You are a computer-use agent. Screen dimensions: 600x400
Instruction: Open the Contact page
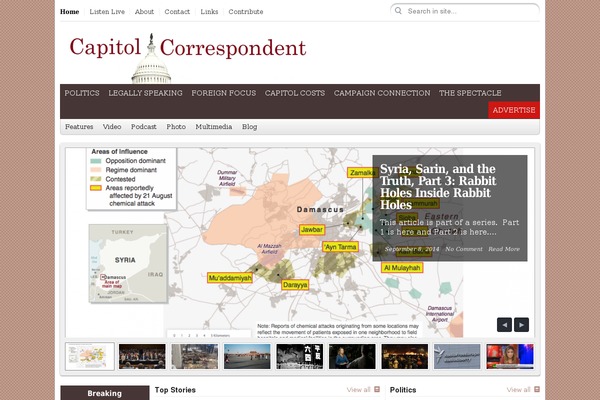(x=177, y=11)
